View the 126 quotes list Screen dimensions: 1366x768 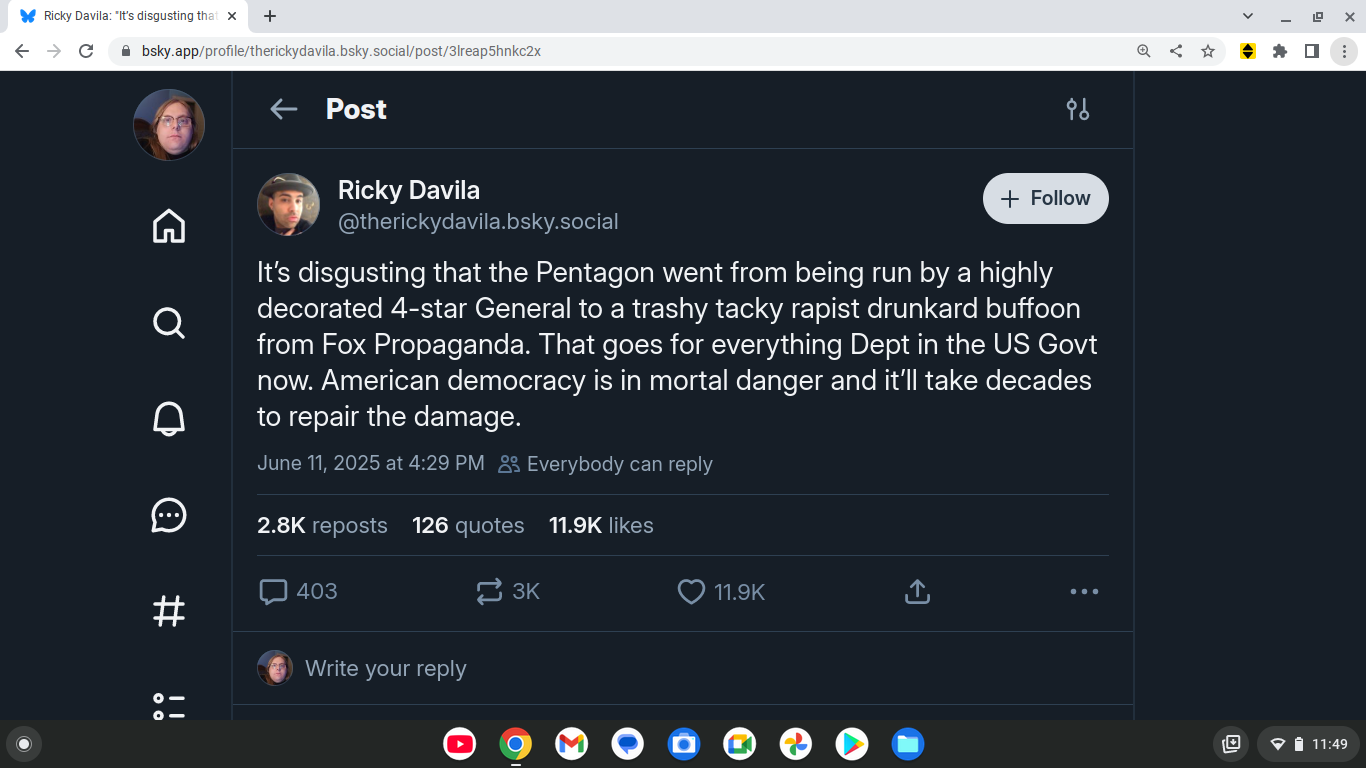(468, 526)
